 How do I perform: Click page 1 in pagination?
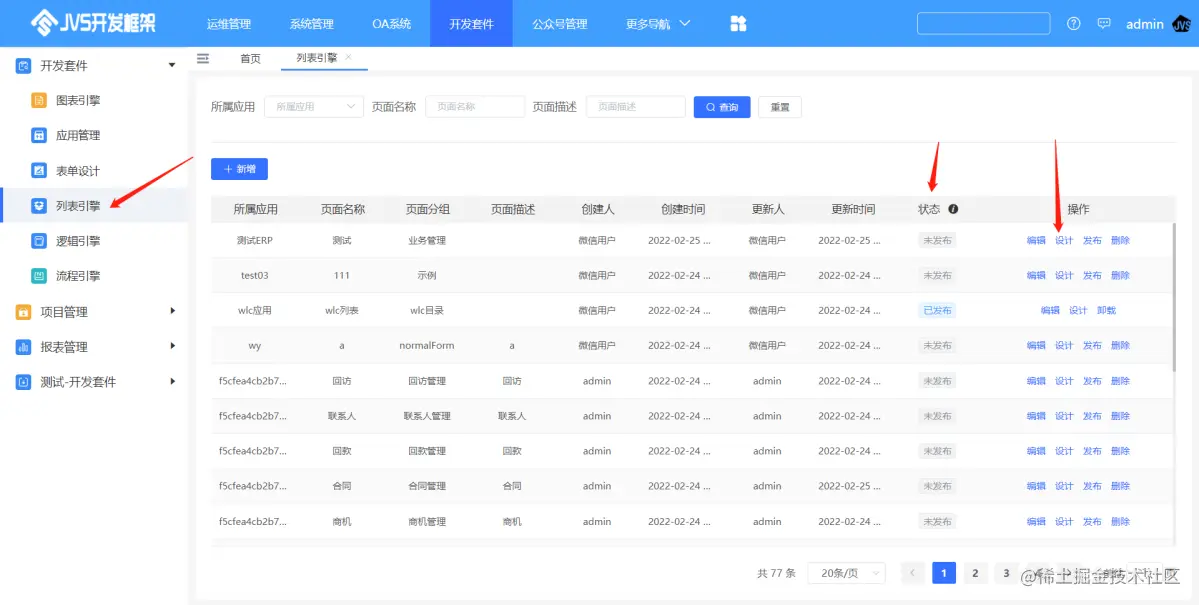[944, 573]
